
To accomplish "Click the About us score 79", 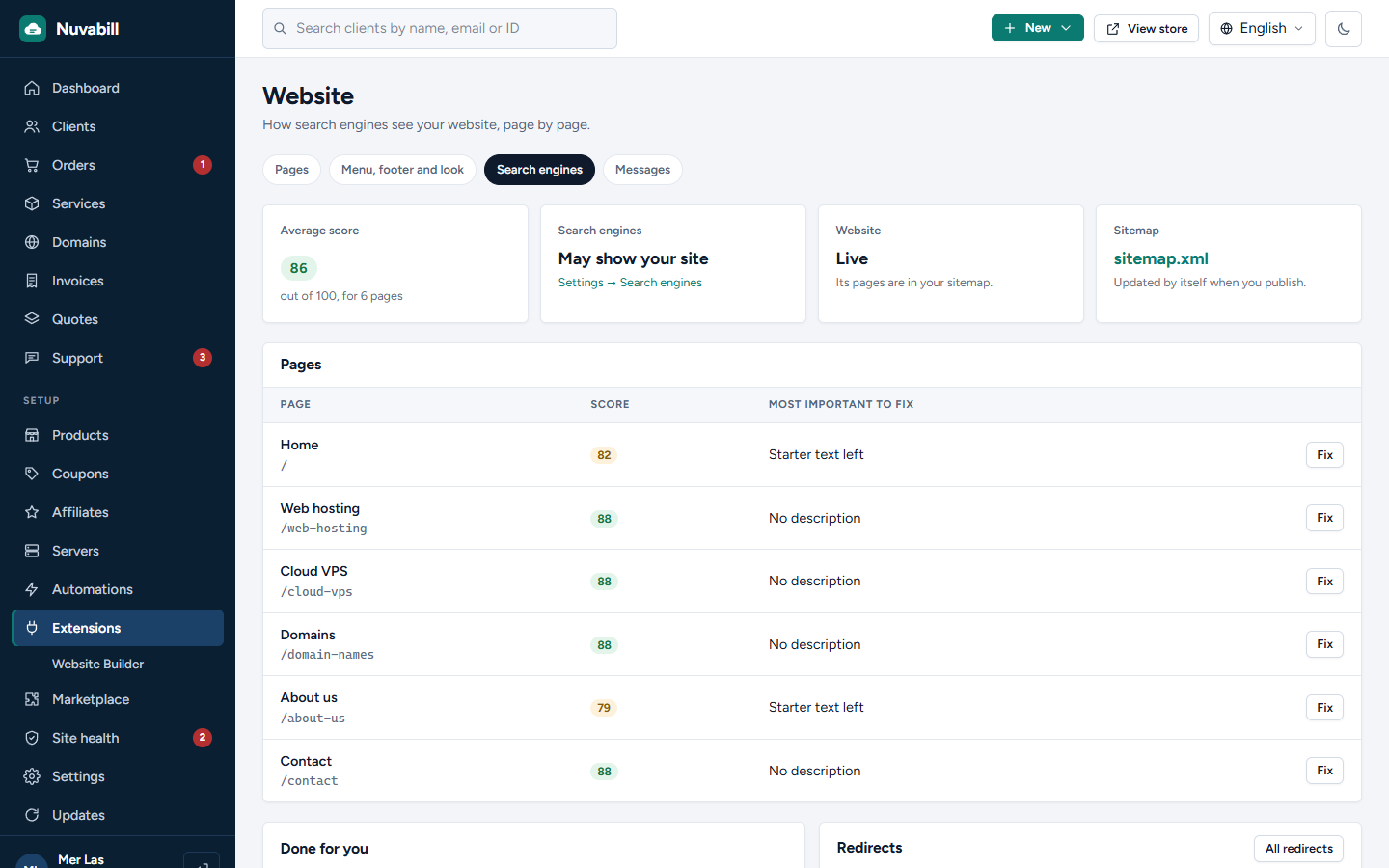I will [x=604, y=708].
